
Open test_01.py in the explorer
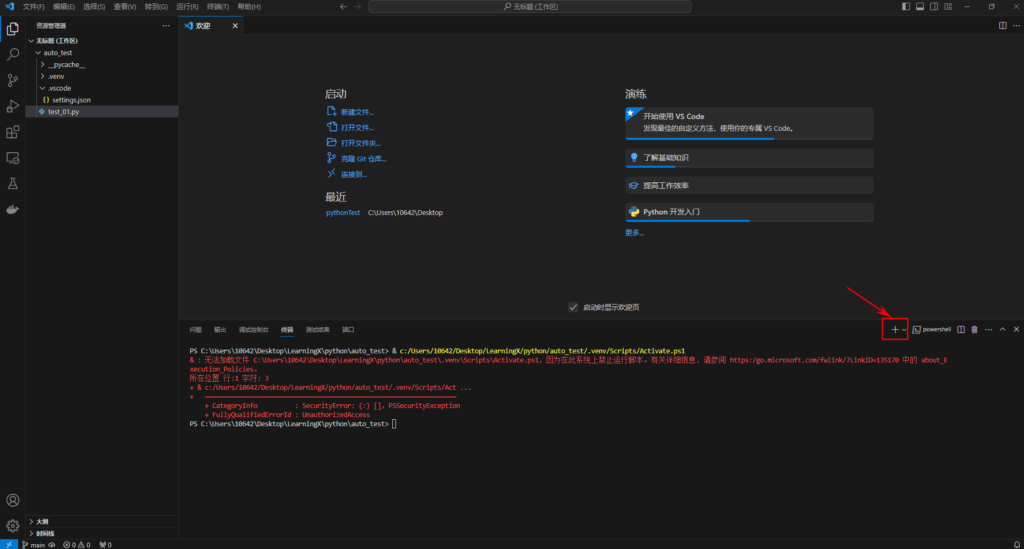click(x=63, y=112)
